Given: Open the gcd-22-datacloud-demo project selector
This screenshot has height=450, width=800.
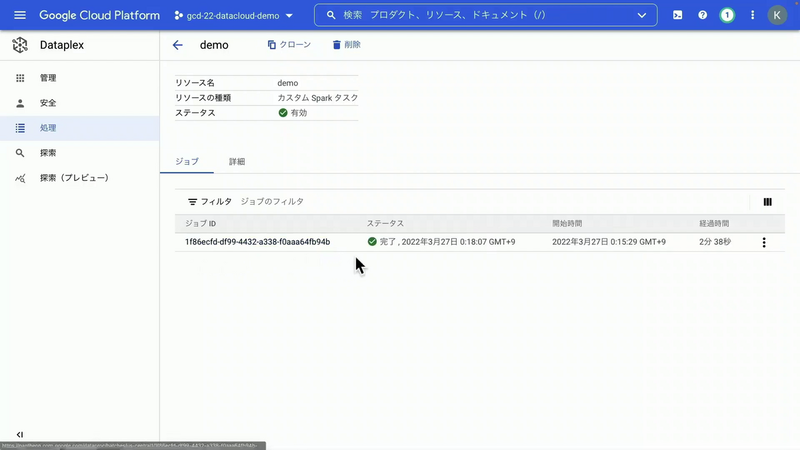Looking at the screenshot, I should coord(234,16).
